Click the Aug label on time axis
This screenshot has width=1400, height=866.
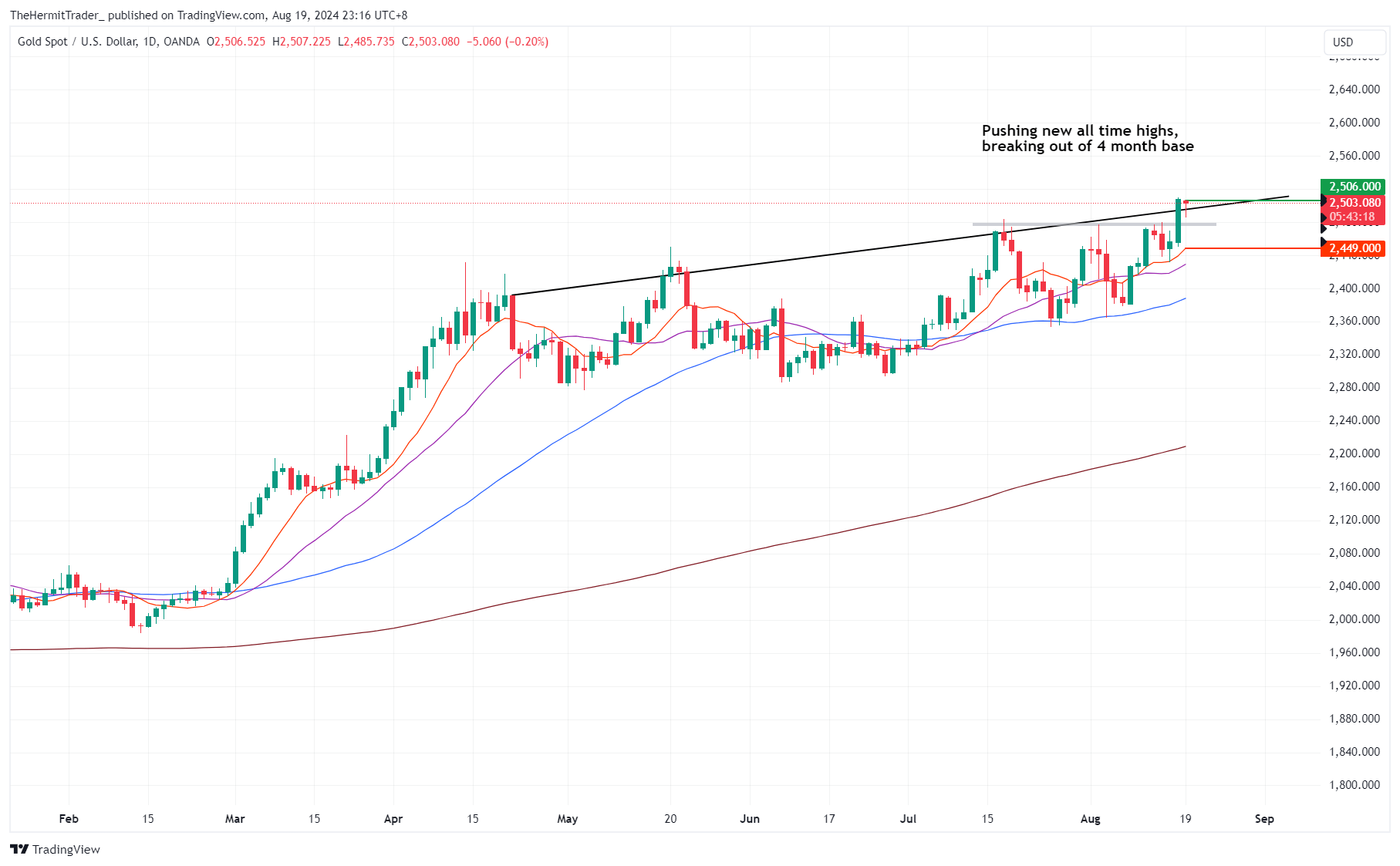tap(1091, 819)
